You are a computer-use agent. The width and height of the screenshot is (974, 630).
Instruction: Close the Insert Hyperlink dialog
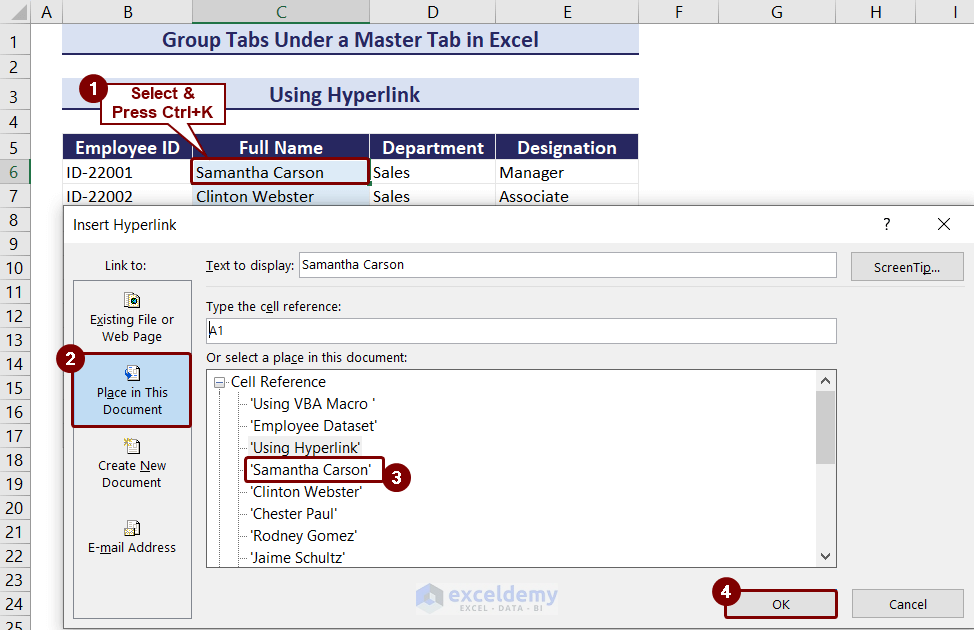pos(944,224)
